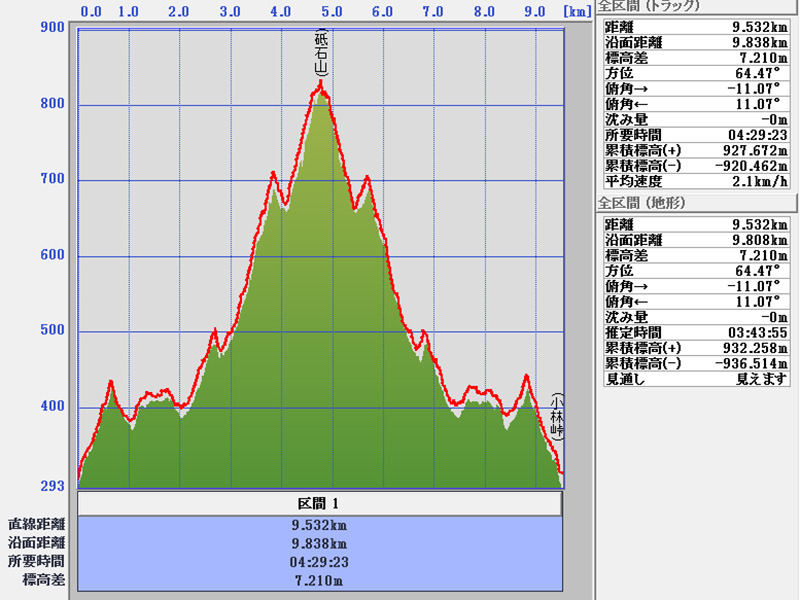
Task: Click the 標高差 7.210m value in section table
Action: 320,580
